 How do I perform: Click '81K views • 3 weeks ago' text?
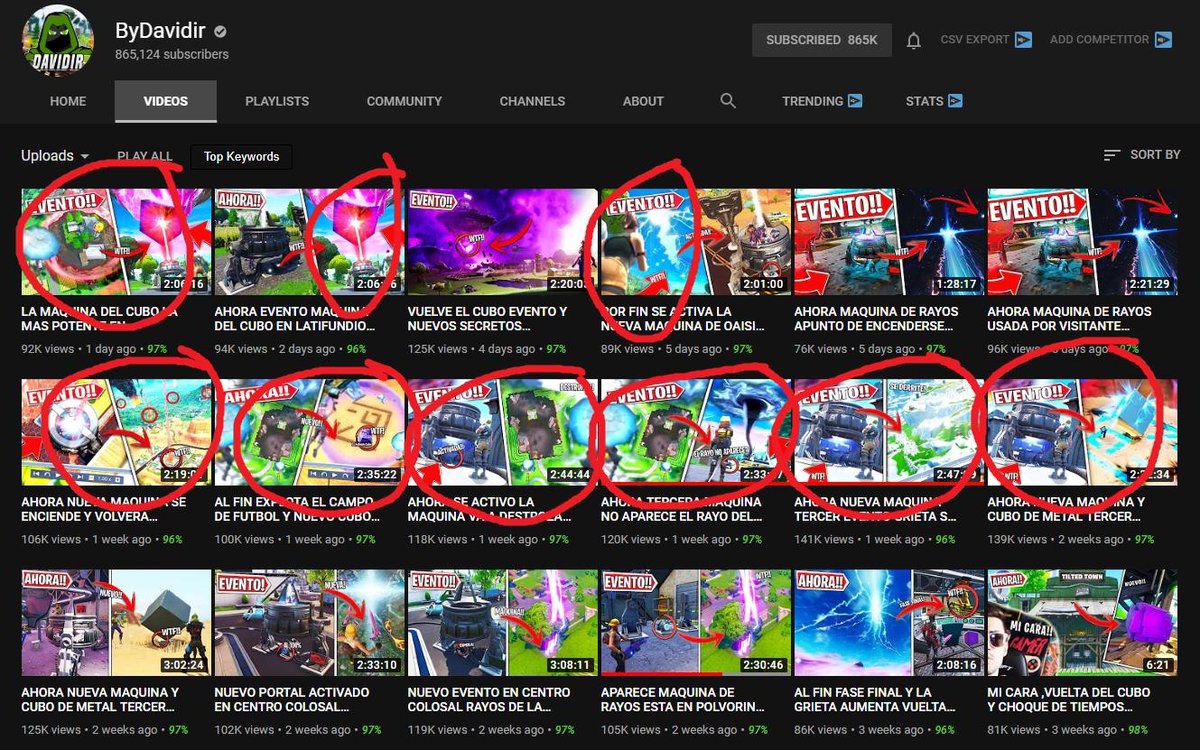(x=1055, y=729)
